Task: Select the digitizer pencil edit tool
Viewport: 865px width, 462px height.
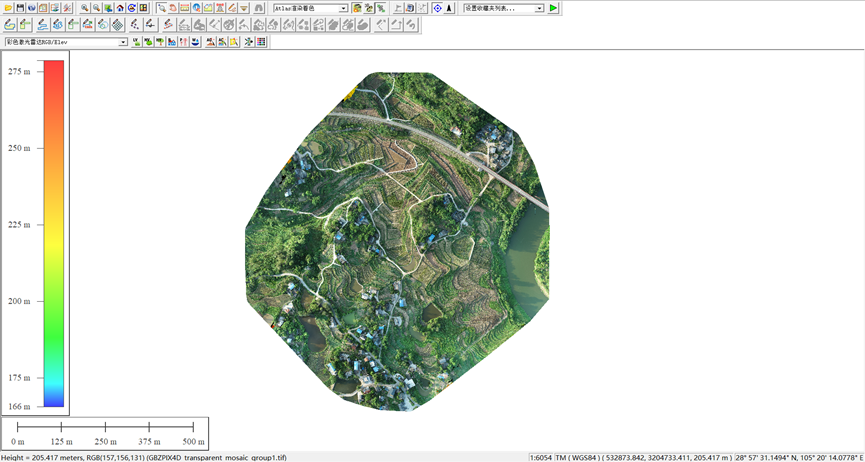Action: pyautogui.click(x=232, y=8)
